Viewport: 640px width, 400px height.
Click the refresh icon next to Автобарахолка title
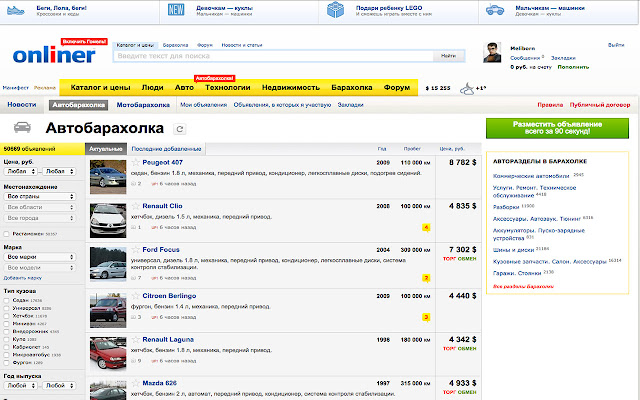coord(180,129)
